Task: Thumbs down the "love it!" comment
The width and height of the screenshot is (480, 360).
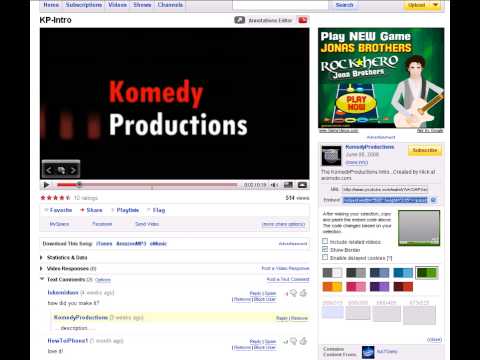Action: pyautogui.click(x=293, y=341)
